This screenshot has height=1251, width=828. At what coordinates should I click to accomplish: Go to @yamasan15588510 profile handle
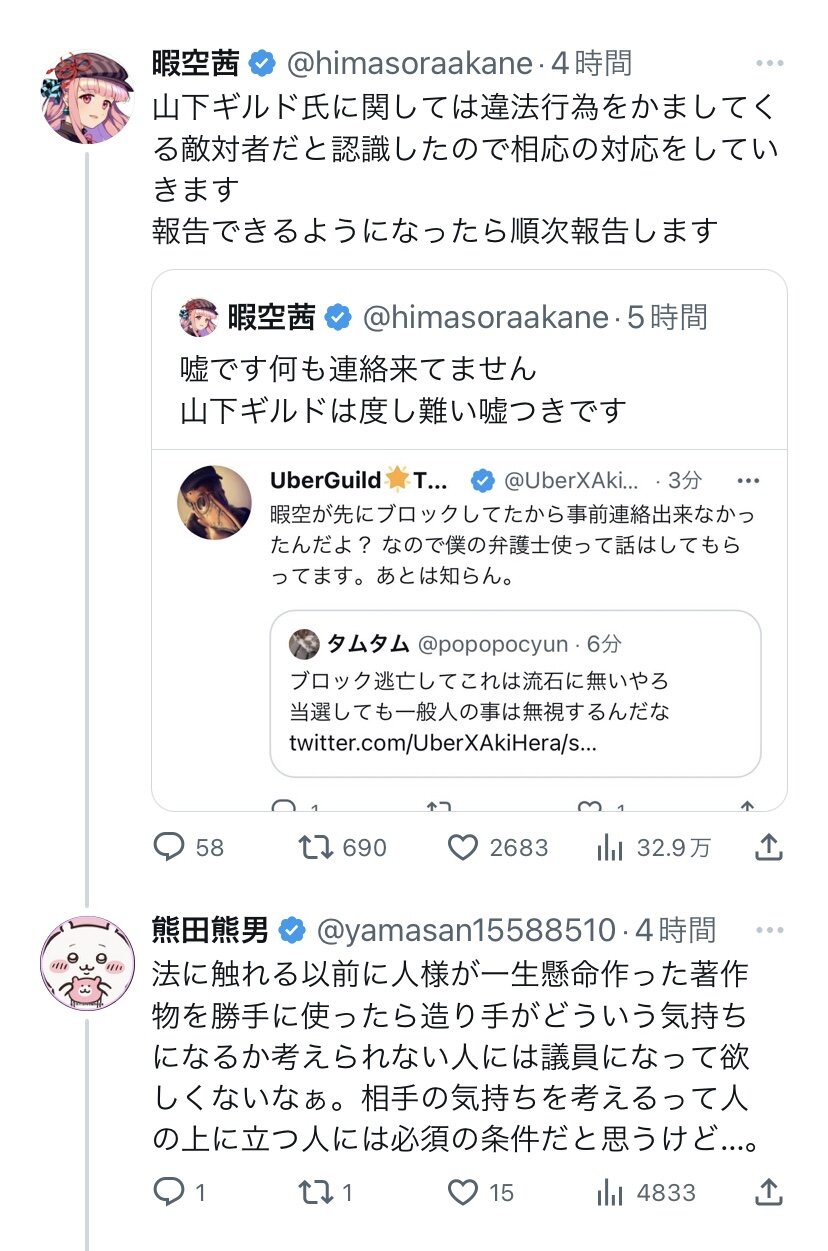[x=465, y=930]
